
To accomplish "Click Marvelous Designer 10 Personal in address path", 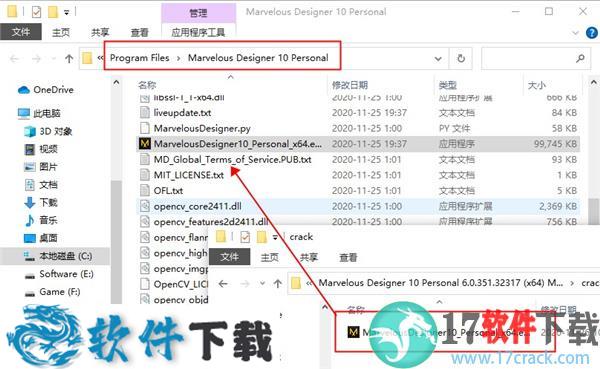I will tap(258, 58).
